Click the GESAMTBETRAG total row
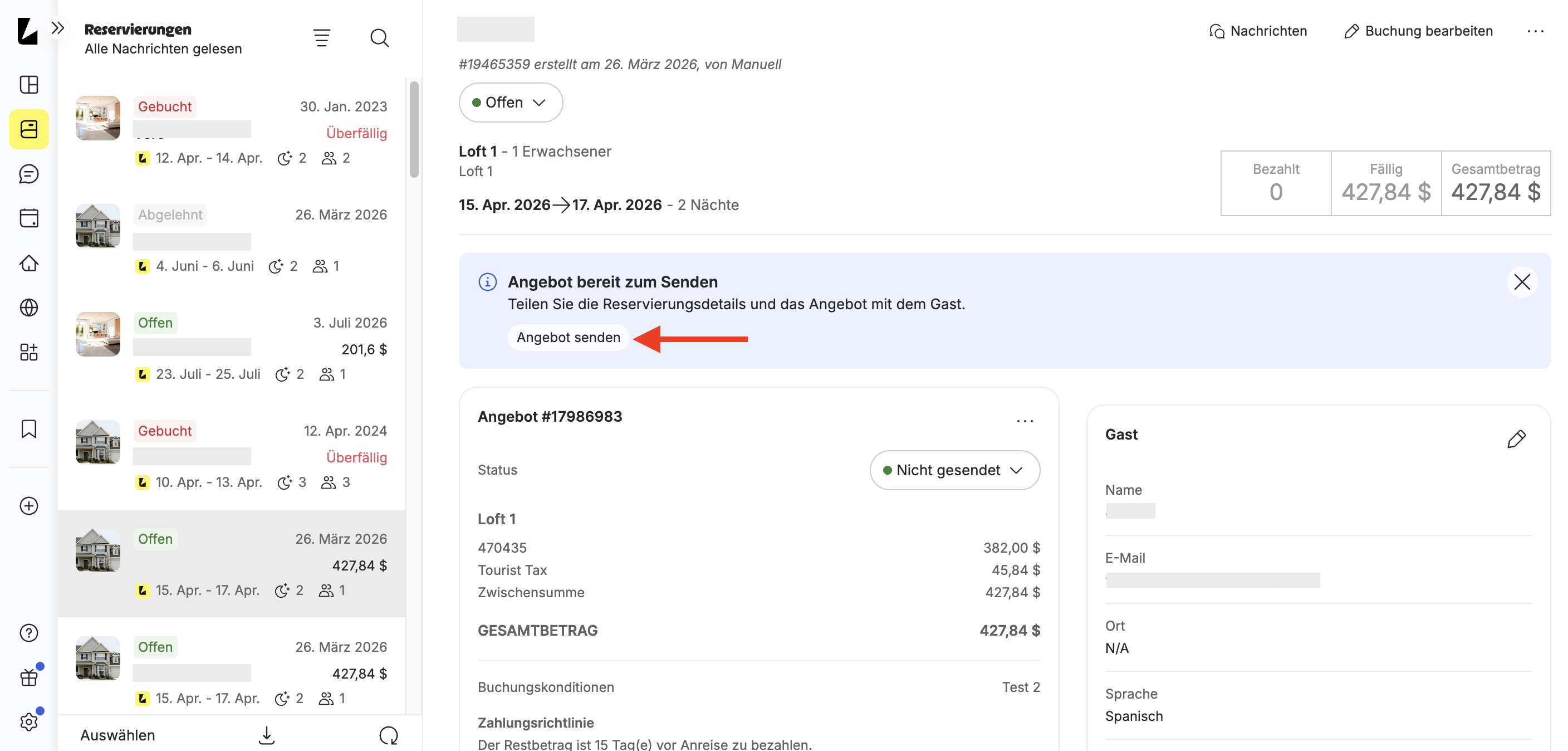Screen dimensions: 1568x751 pyautogui.click(x=758, y=631)
